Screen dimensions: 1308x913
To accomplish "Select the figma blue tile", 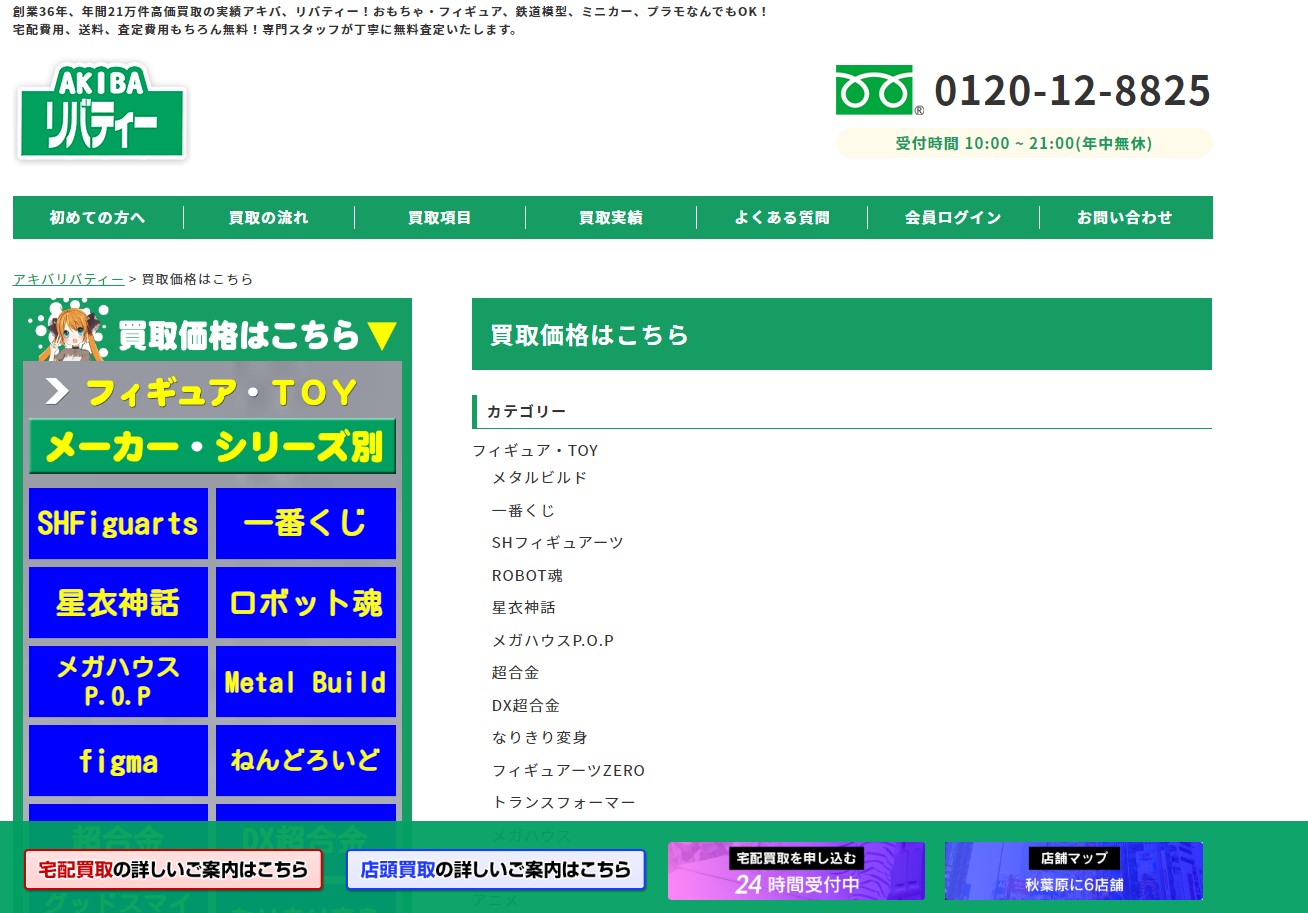I will 118,760.
